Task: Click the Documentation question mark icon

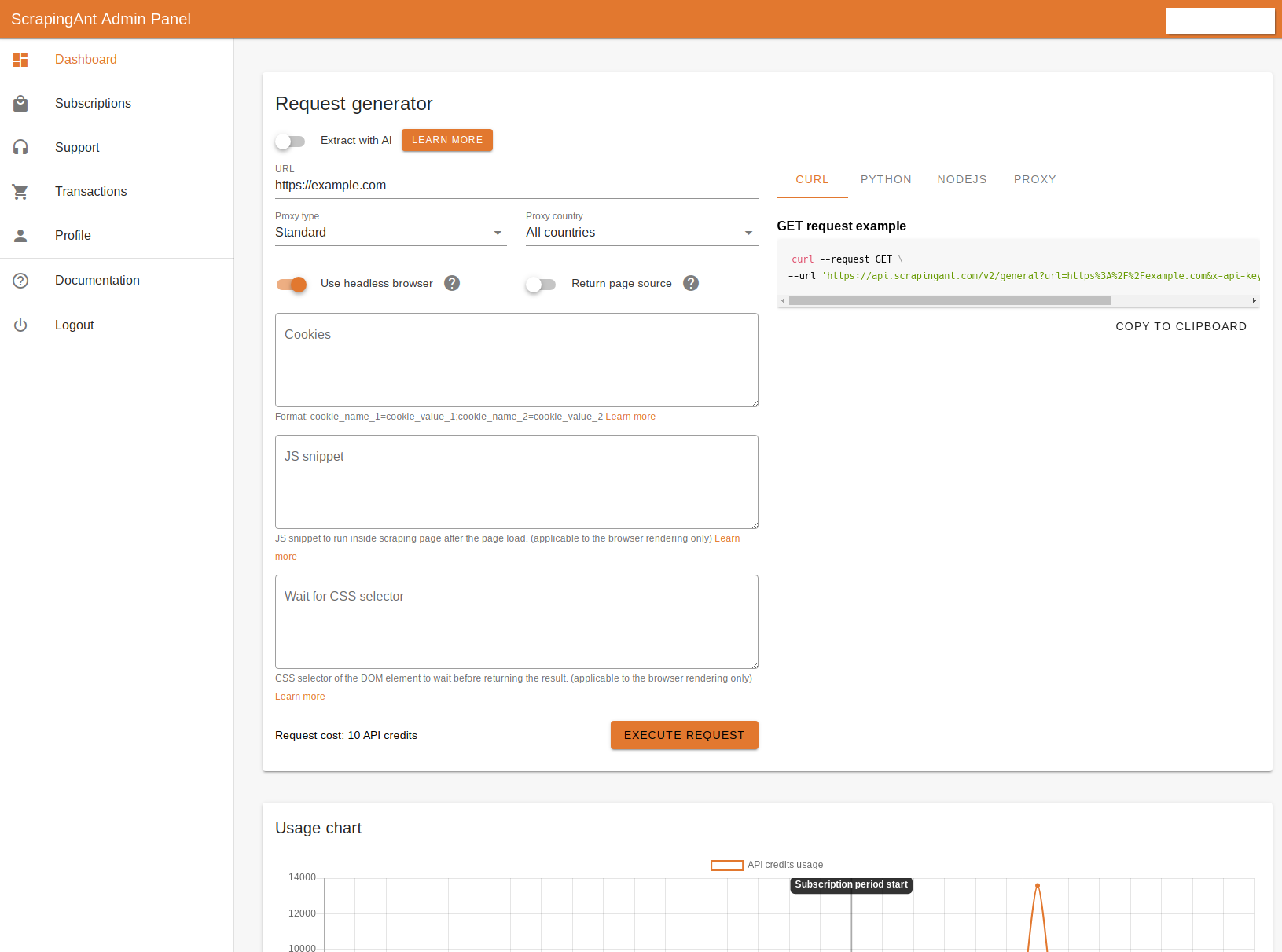Action: click(x=20, y=281)
